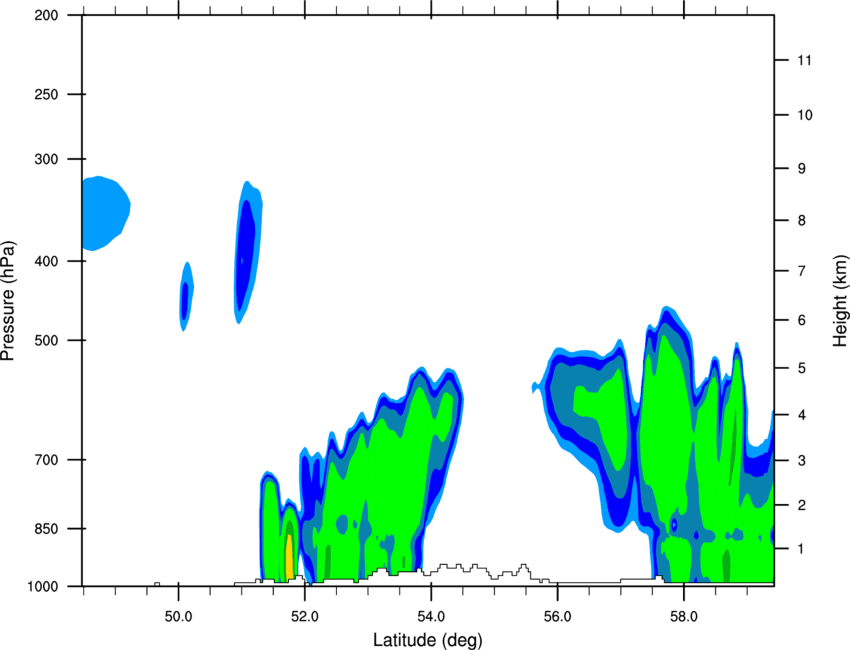
Task: Click the tall dark blue contour near 51 latitude
Action: [x=248, y=252]
